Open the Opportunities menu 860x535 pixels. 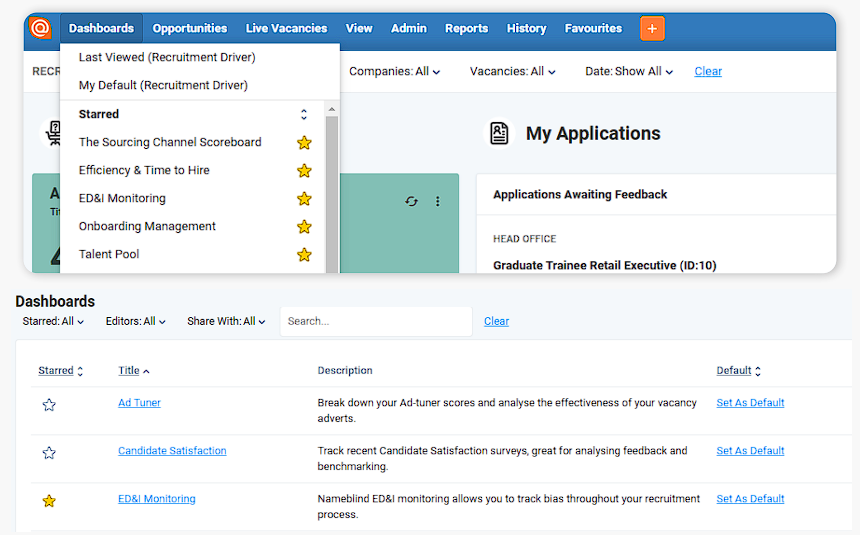tap(190, 28)
